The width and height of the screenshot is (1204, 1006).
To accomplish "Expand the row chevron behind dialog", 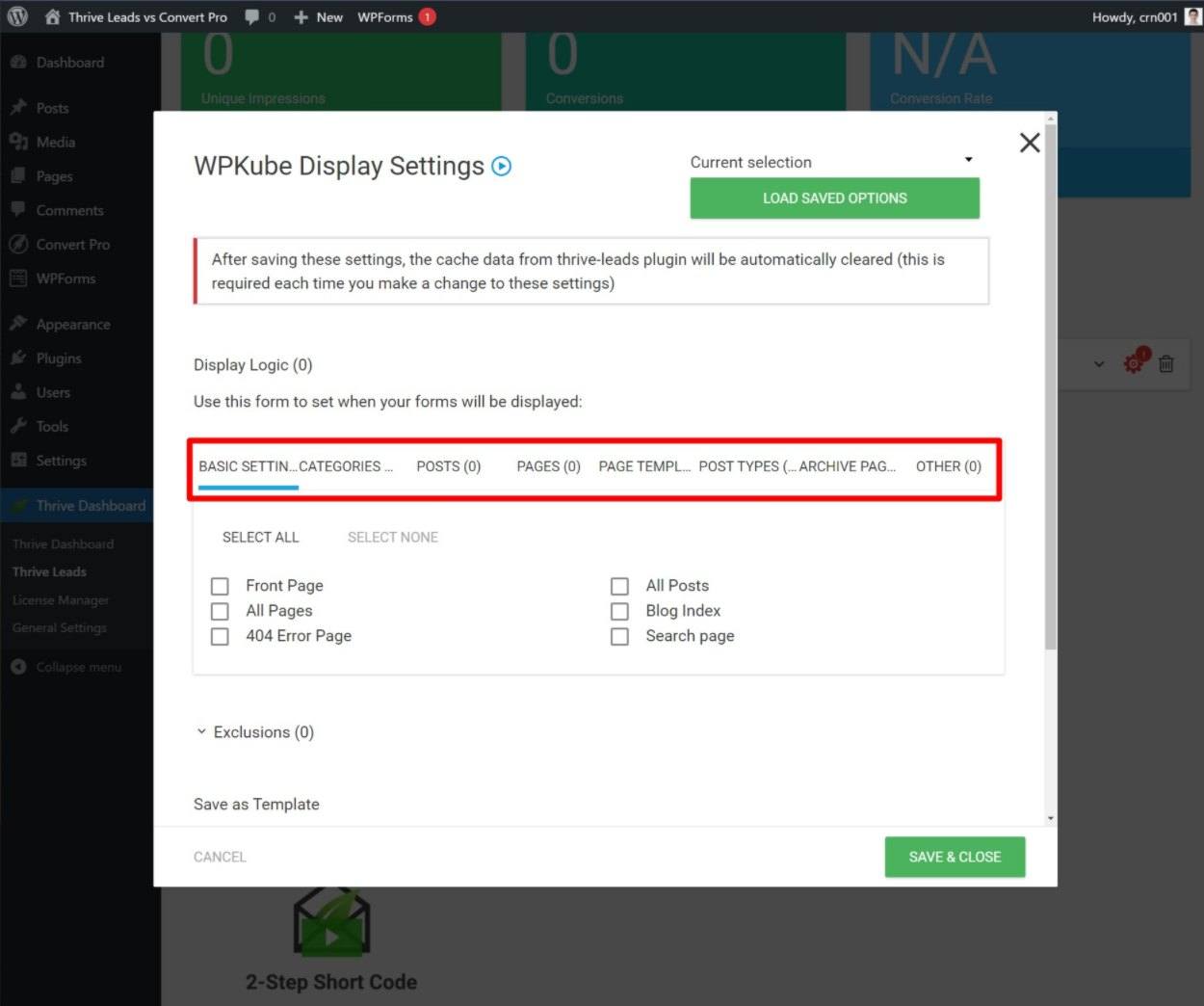I will tap(1099, 364).
